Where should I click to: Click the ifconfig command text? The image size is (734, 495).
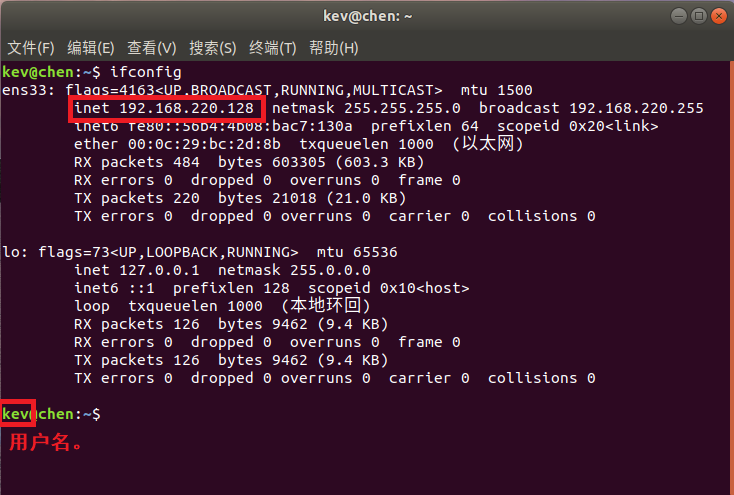(146, 72)
